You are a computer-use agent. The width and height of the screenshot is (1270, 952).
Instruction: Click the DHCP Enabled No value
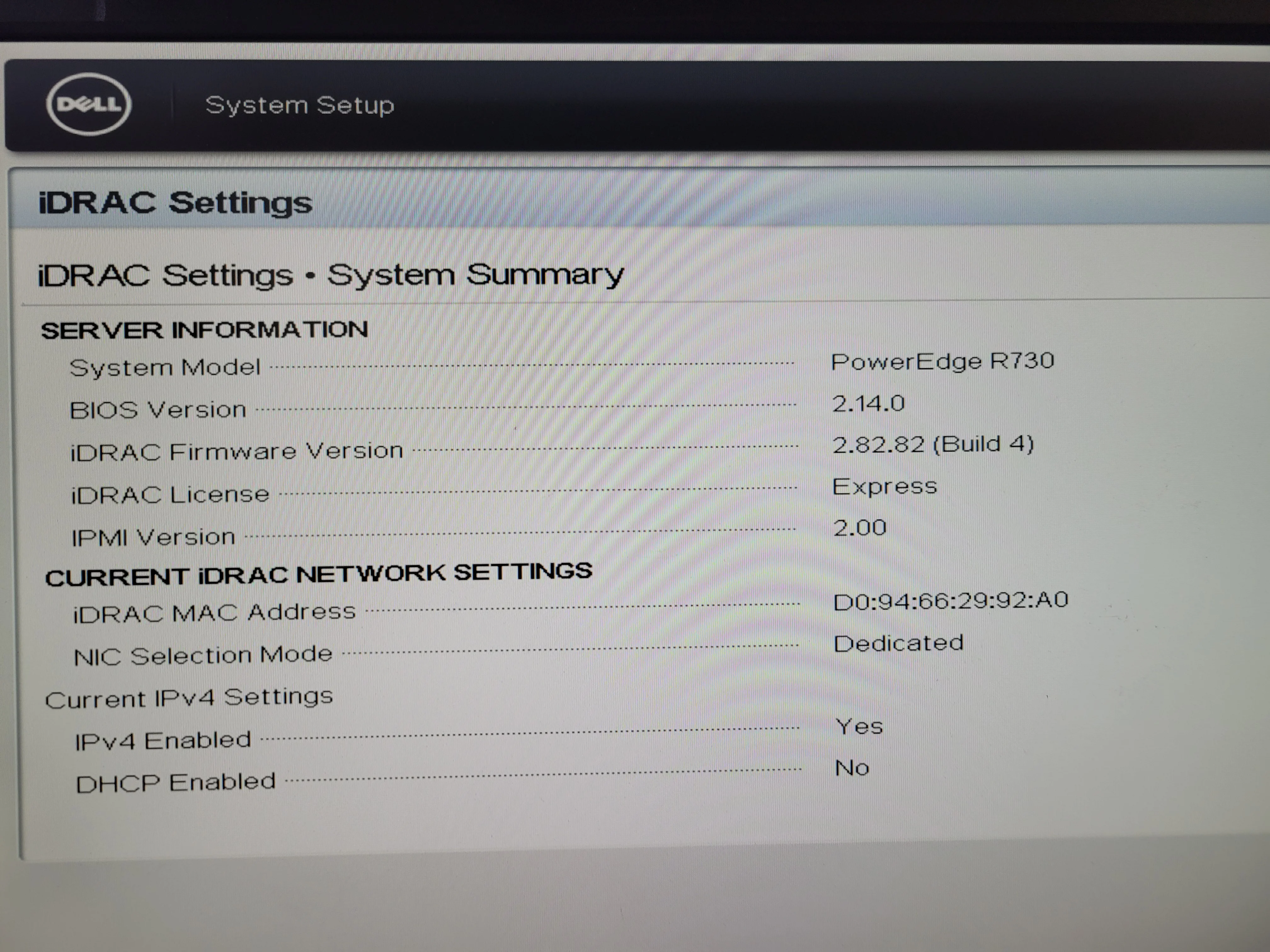click(853, 768)
